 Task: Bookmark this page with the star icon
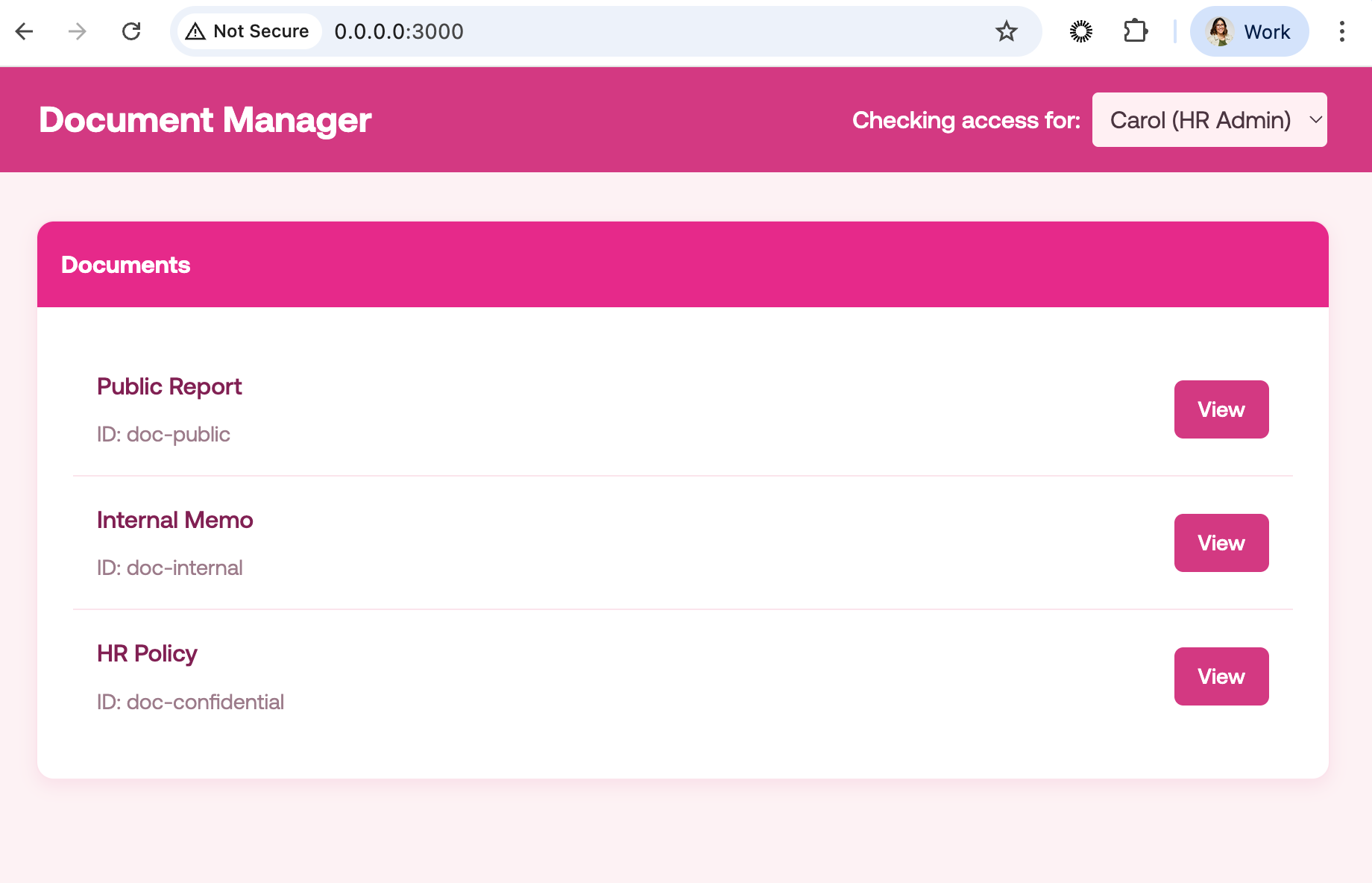point(1006,31)
